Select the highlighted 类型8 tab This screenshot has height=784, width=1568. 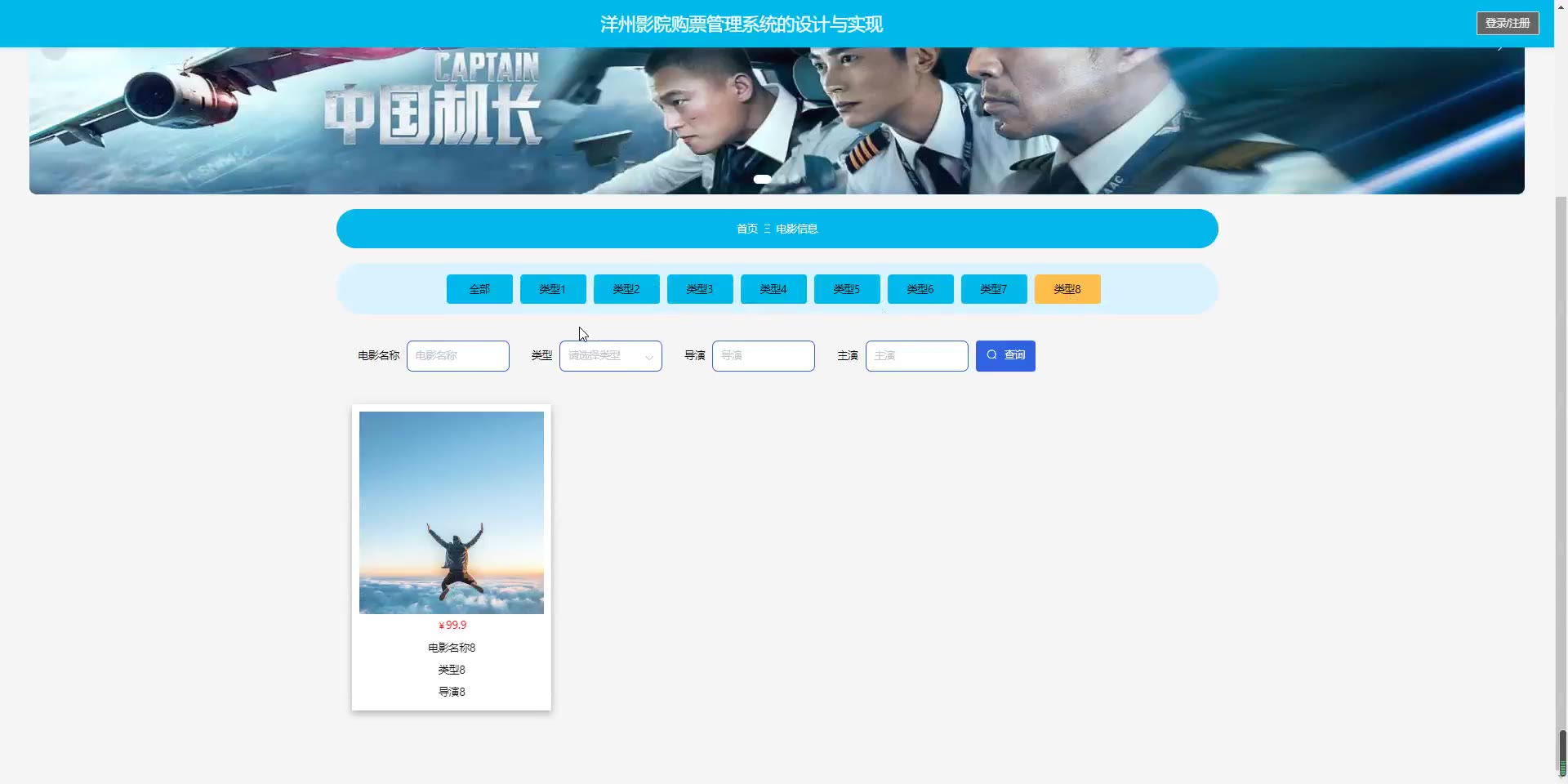[1067, 289]
